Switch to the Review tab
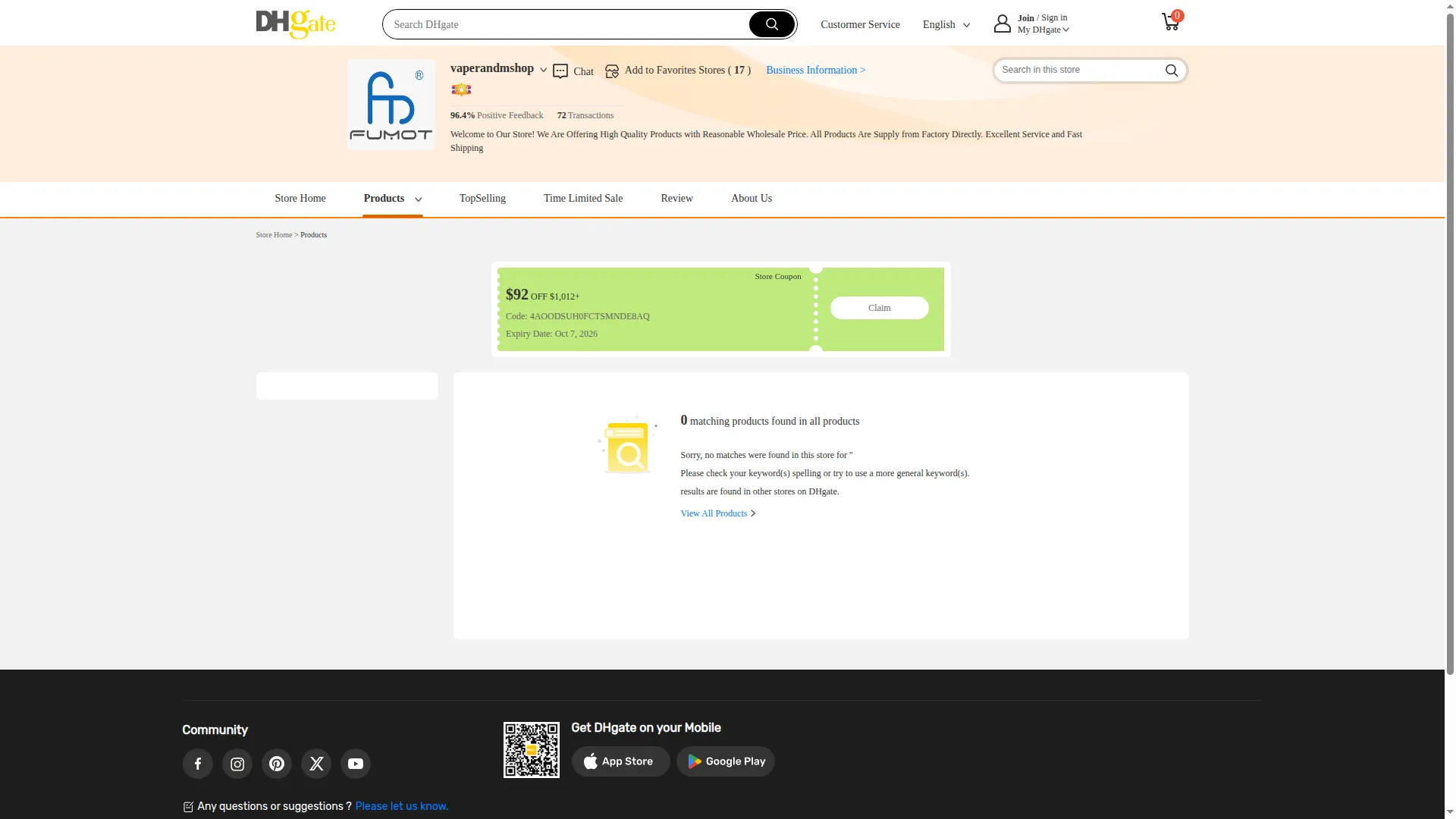The width and height of the screenshot is (1456, 819). pyautogui.click(x=676, y=199)
